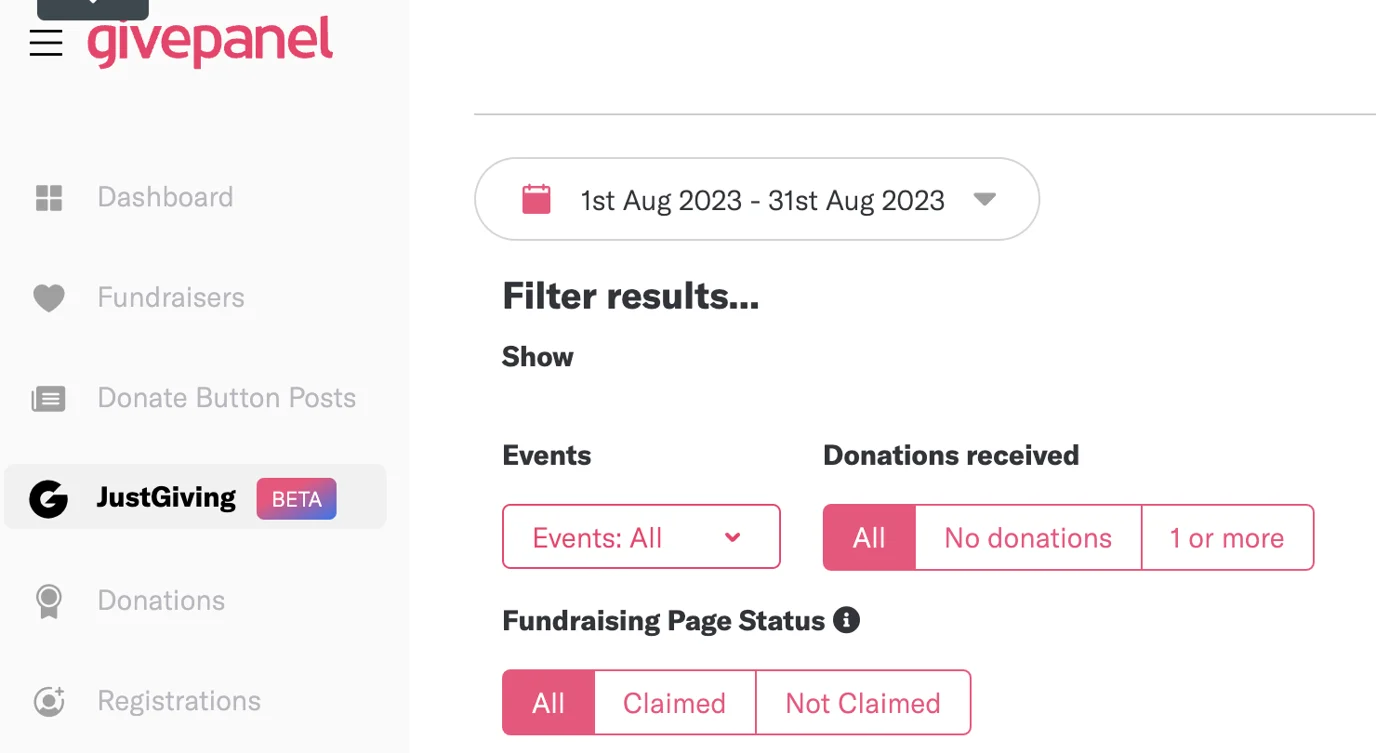This screenshot has height=753, width=1376.
Task: Click the givepanel logo
Action: tap(209, 42)
